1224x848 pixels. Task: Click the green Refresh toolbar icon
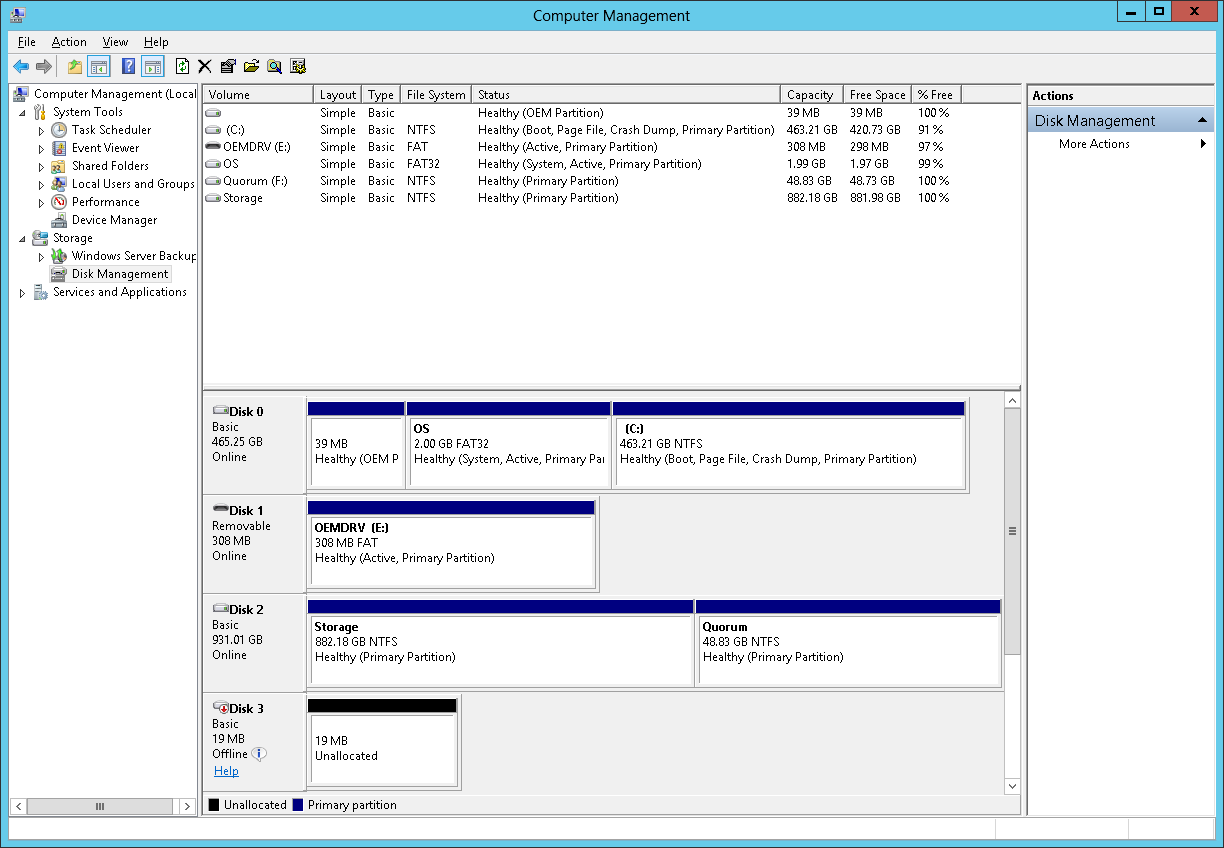click(x=182, y=66)
